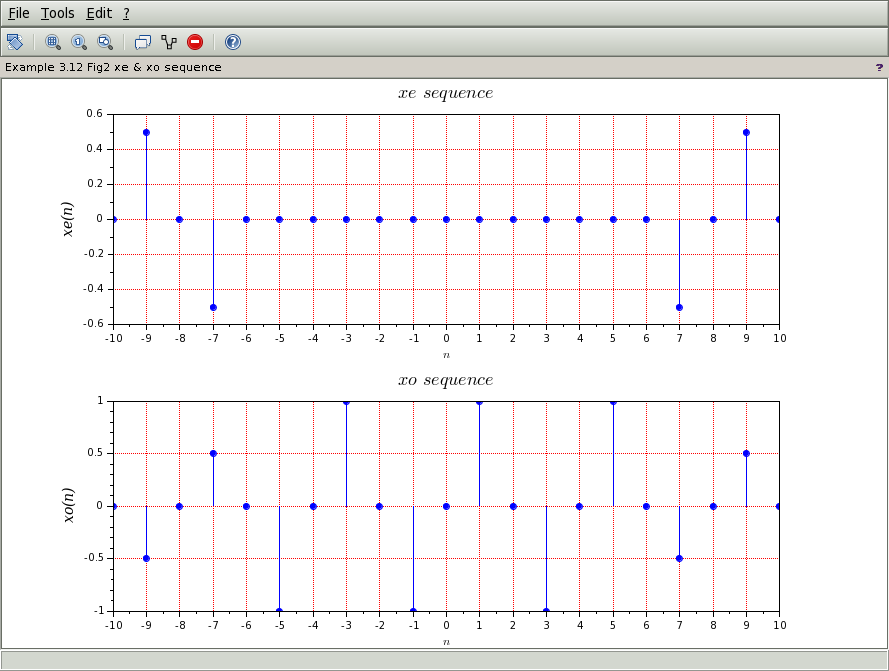Click the xo data point at n=9
The height and width of the screenshot is (671, 889).
746,453
